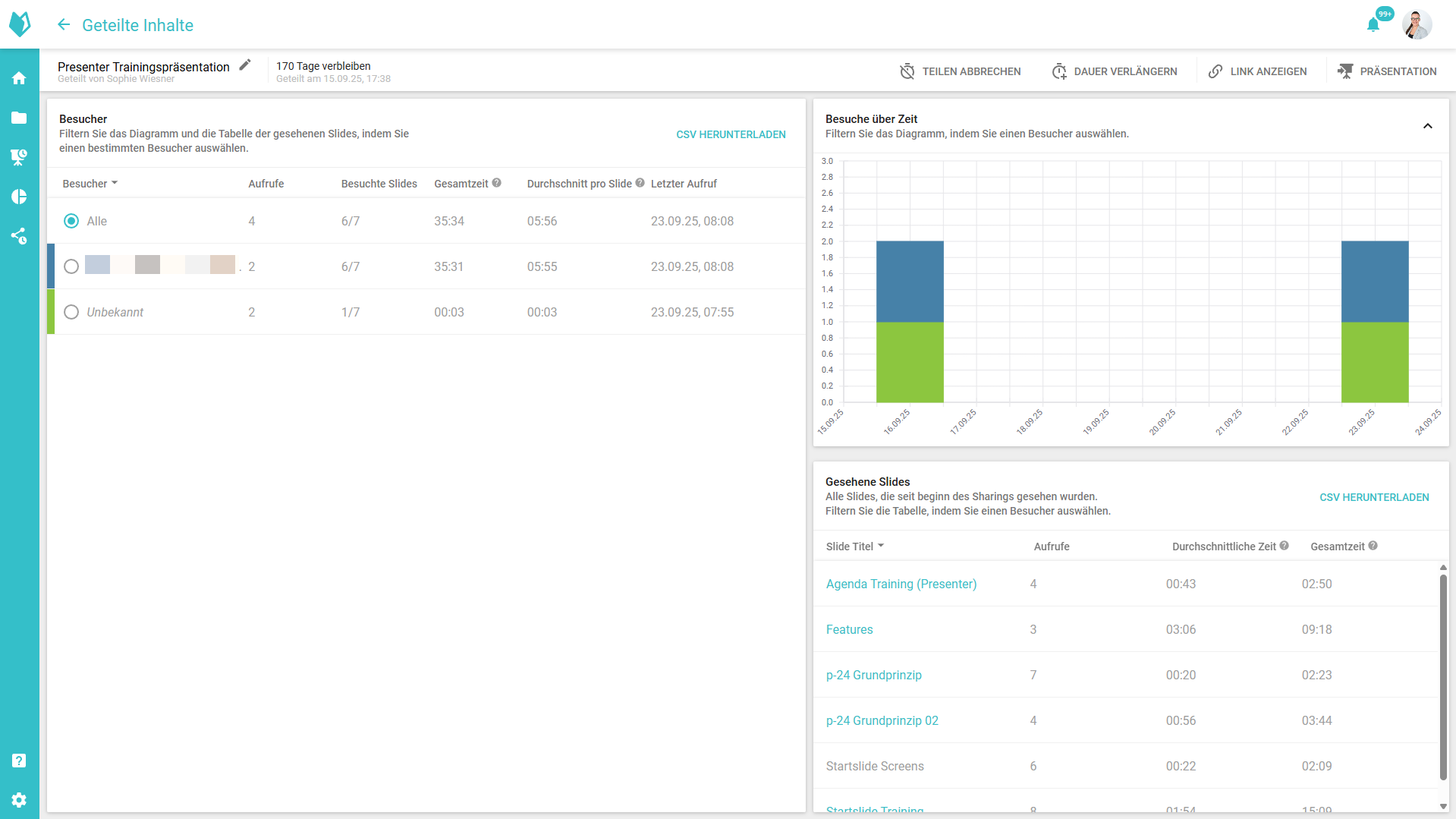Select the Alle visitor radio button
This screenshot has height=819, width=1456.
[71, 221]
